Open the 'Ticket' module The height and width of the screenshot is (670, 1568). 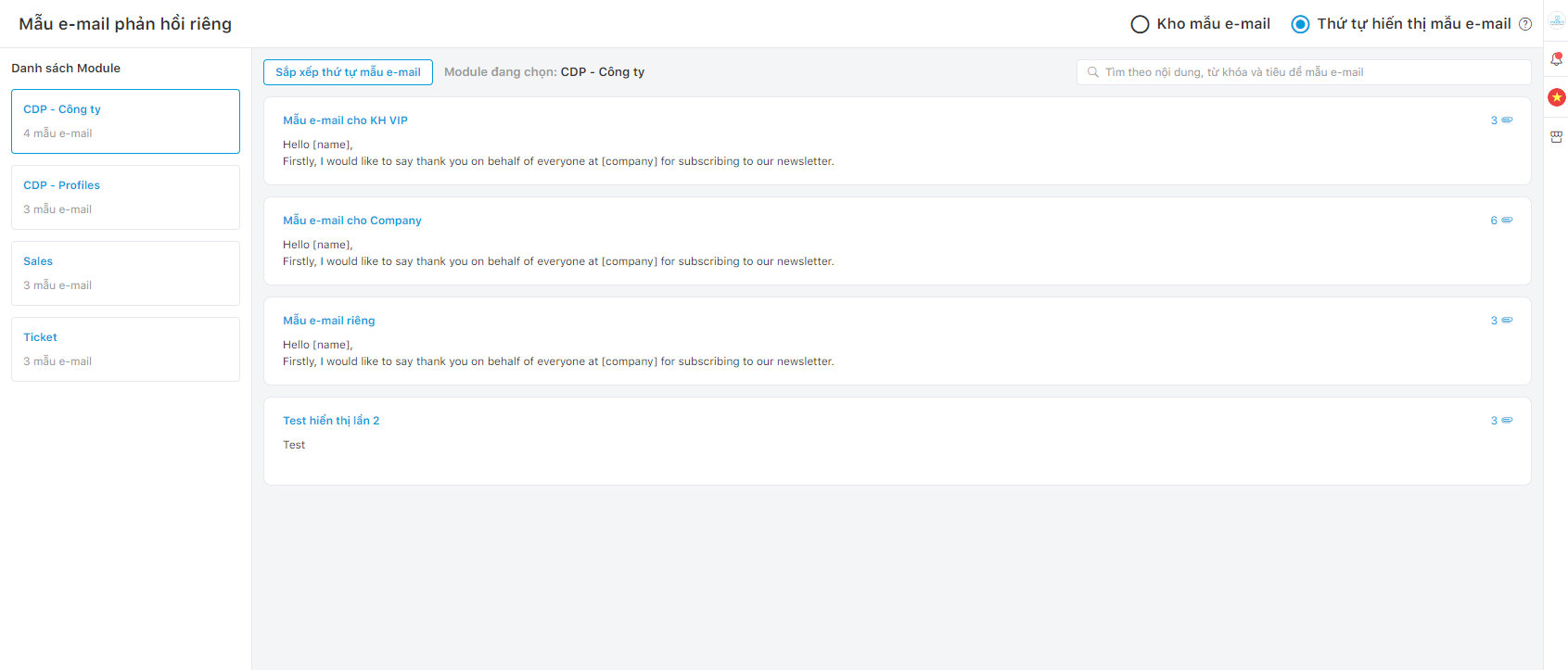coord(125,349)
